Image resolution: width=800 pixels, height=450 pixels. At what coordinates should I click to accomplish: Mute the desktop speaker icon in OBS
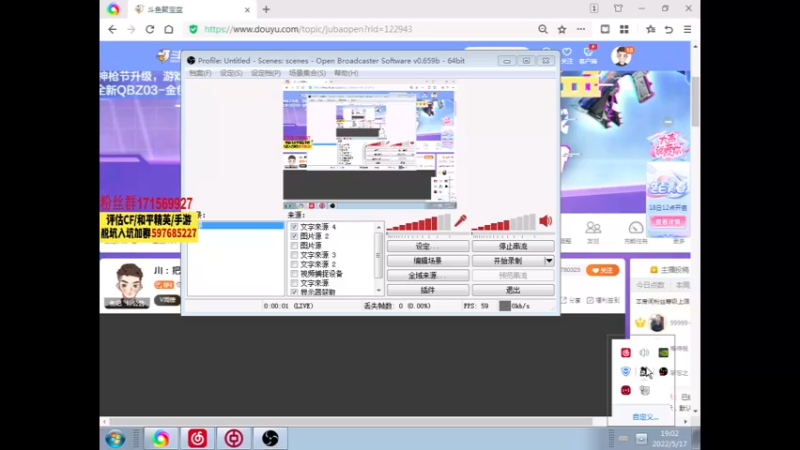[x=545, y=220]
